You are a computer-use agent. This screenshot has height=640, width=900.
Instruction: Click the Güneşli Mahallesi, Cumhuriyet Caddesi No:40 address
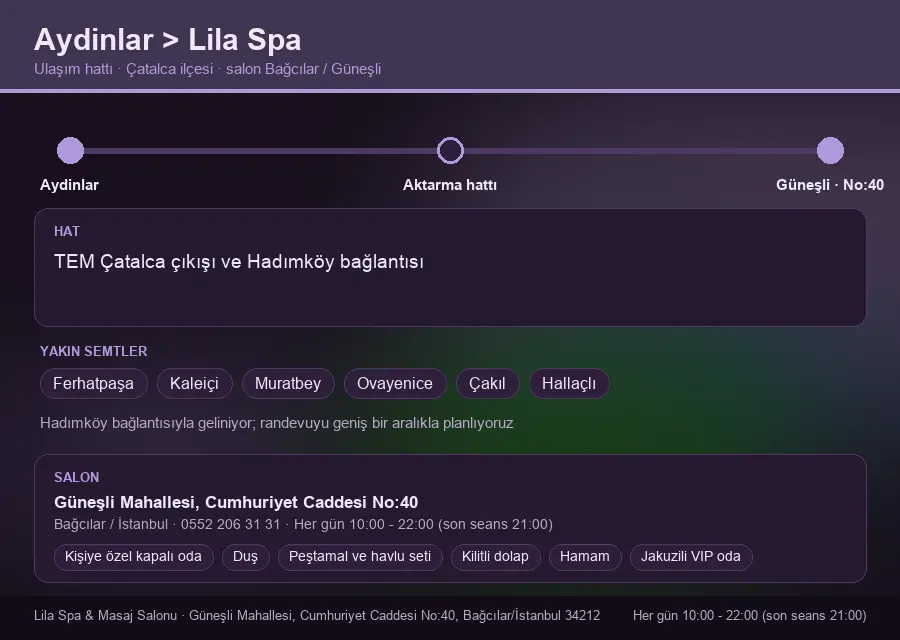(x=236, y=502)
